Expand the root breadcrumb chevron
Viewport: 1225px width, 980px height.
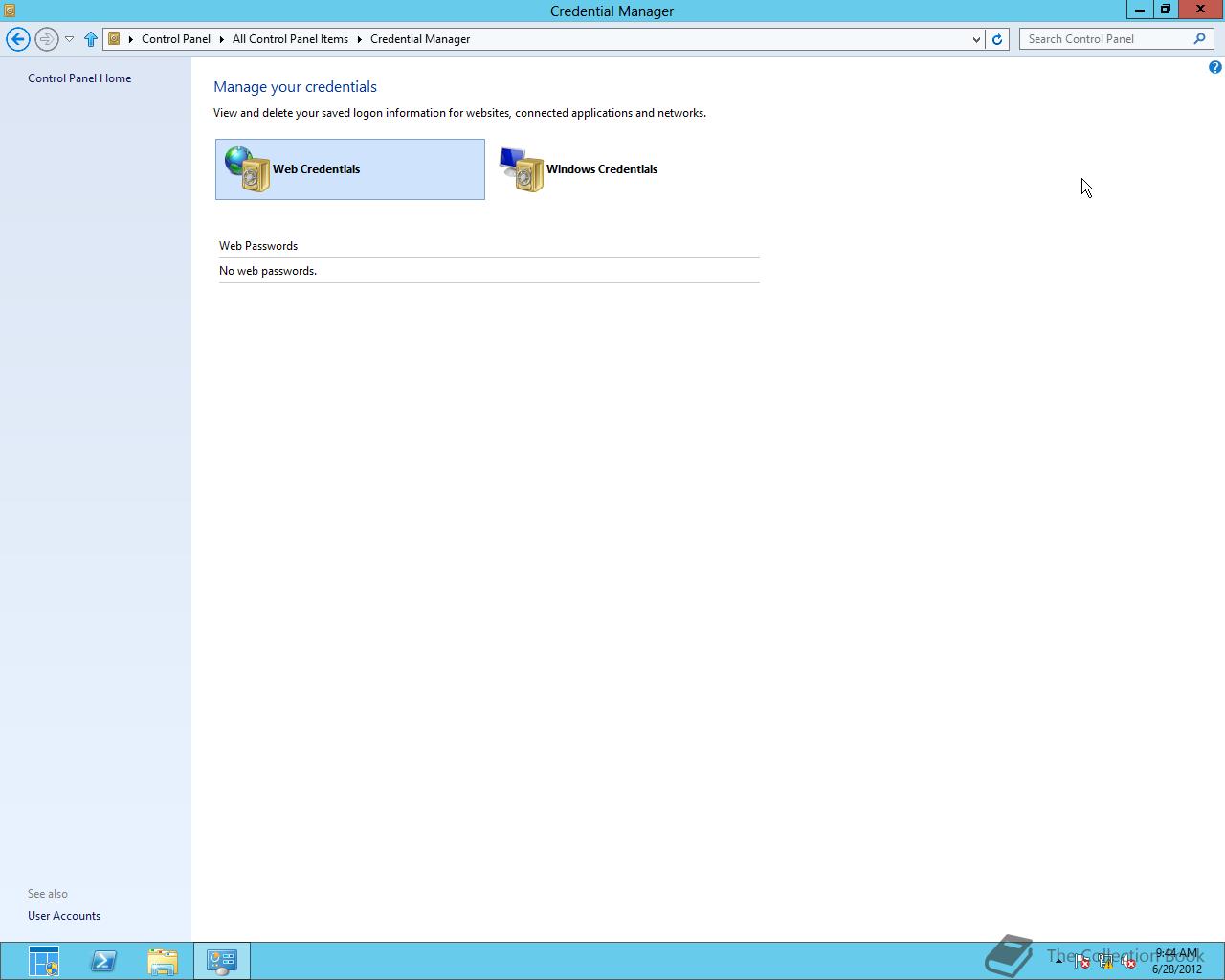point(131,39)
